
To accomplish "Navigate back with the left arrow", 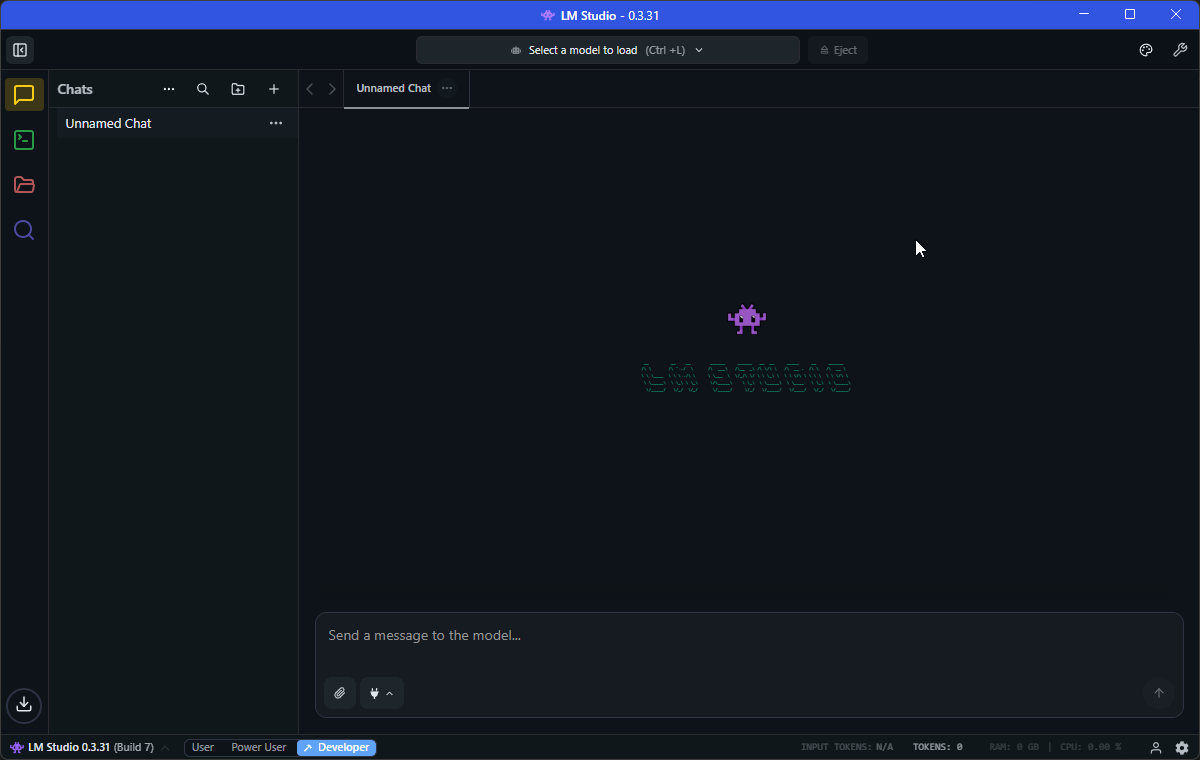I will (x=310, y=89).
